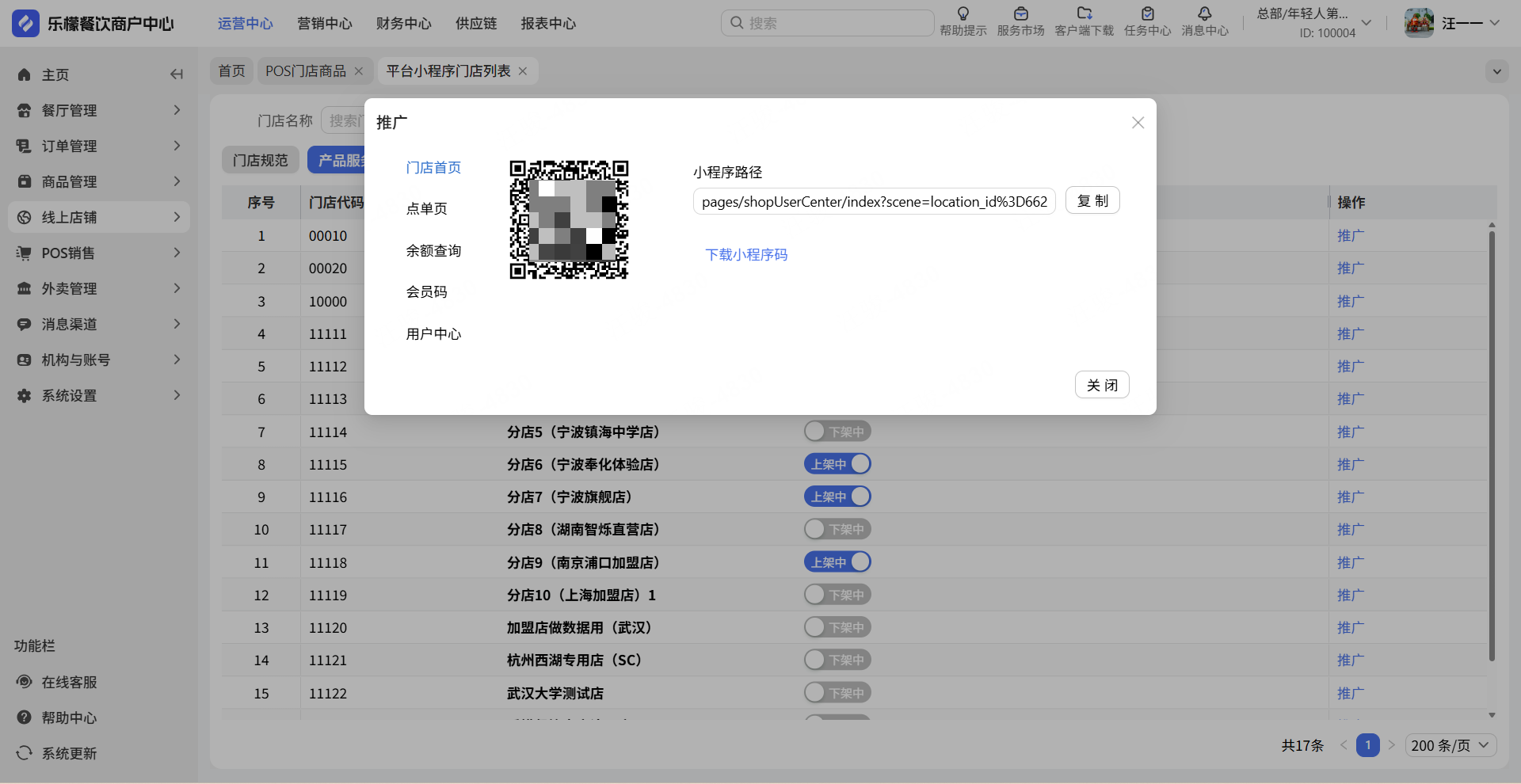Expand the 外卖管理 sidebar menu chevron
The height and width of the screenshot is (784, 1521).
coord(177,288)
